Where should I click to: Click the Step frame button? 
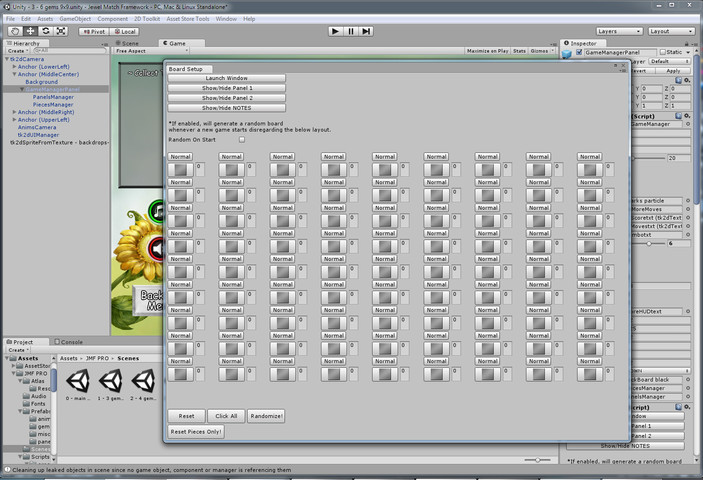click(366, 31)
